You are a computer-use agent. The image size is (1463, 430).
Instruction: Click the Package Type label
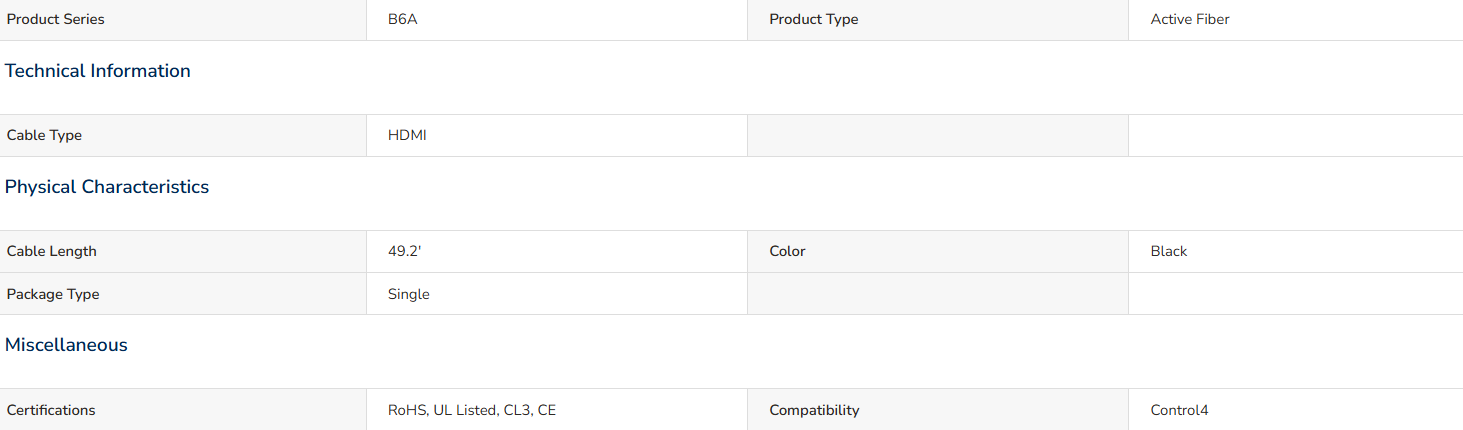coord(53,294)
